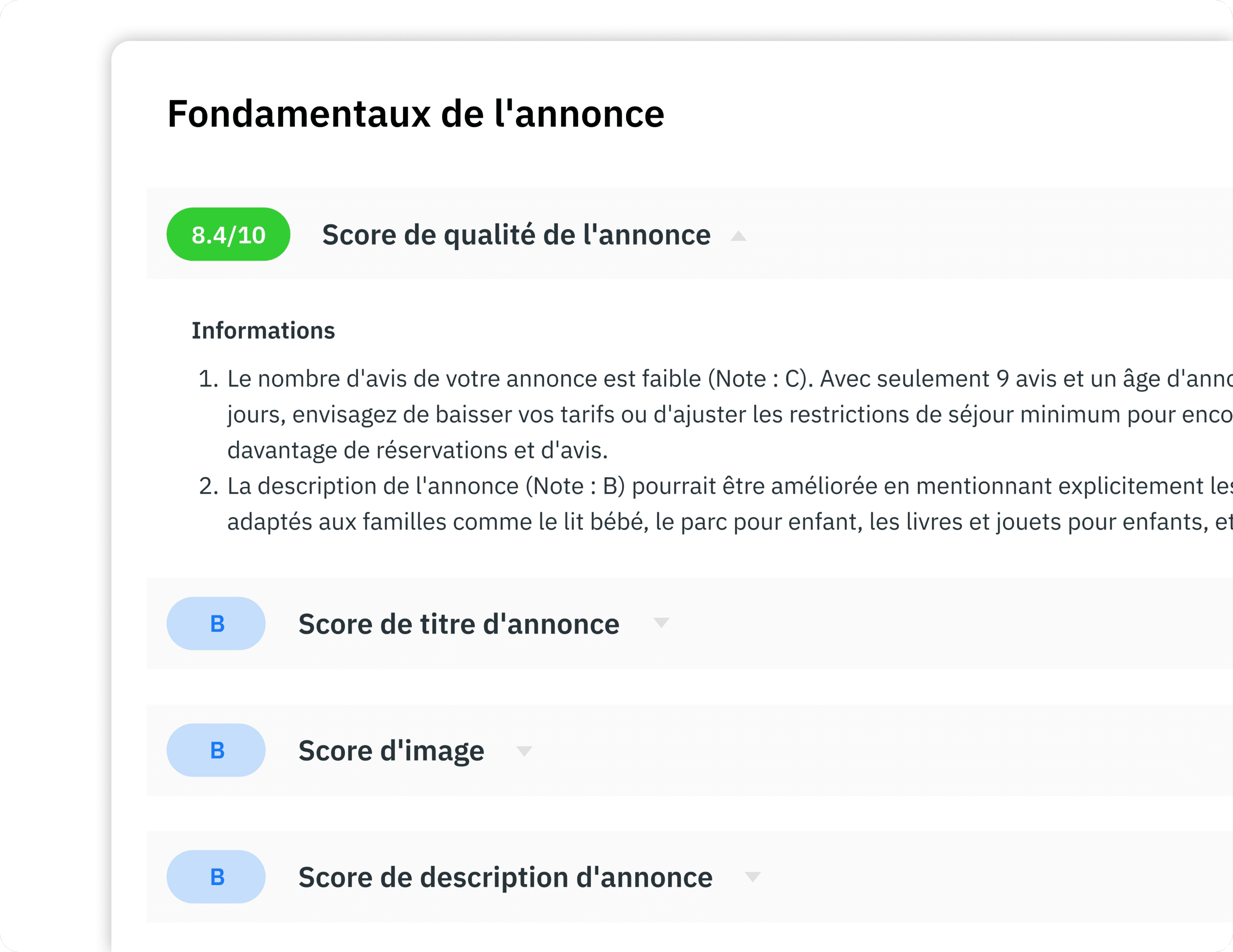Screen dimensions: 1233x952
Task: Expand the Score d'image dropdown arrow
Action: pos(525,751)
